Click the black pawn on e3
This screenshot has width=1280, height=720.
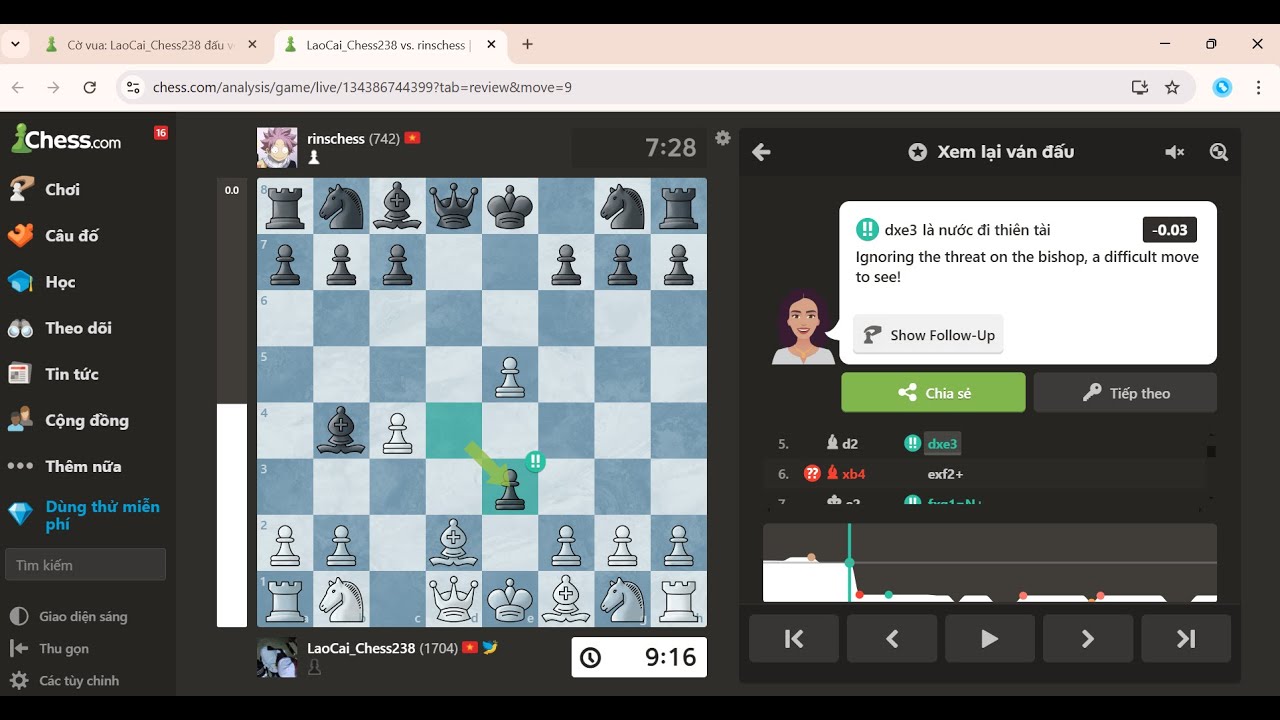pyautogui.click(x=510, y=487)
